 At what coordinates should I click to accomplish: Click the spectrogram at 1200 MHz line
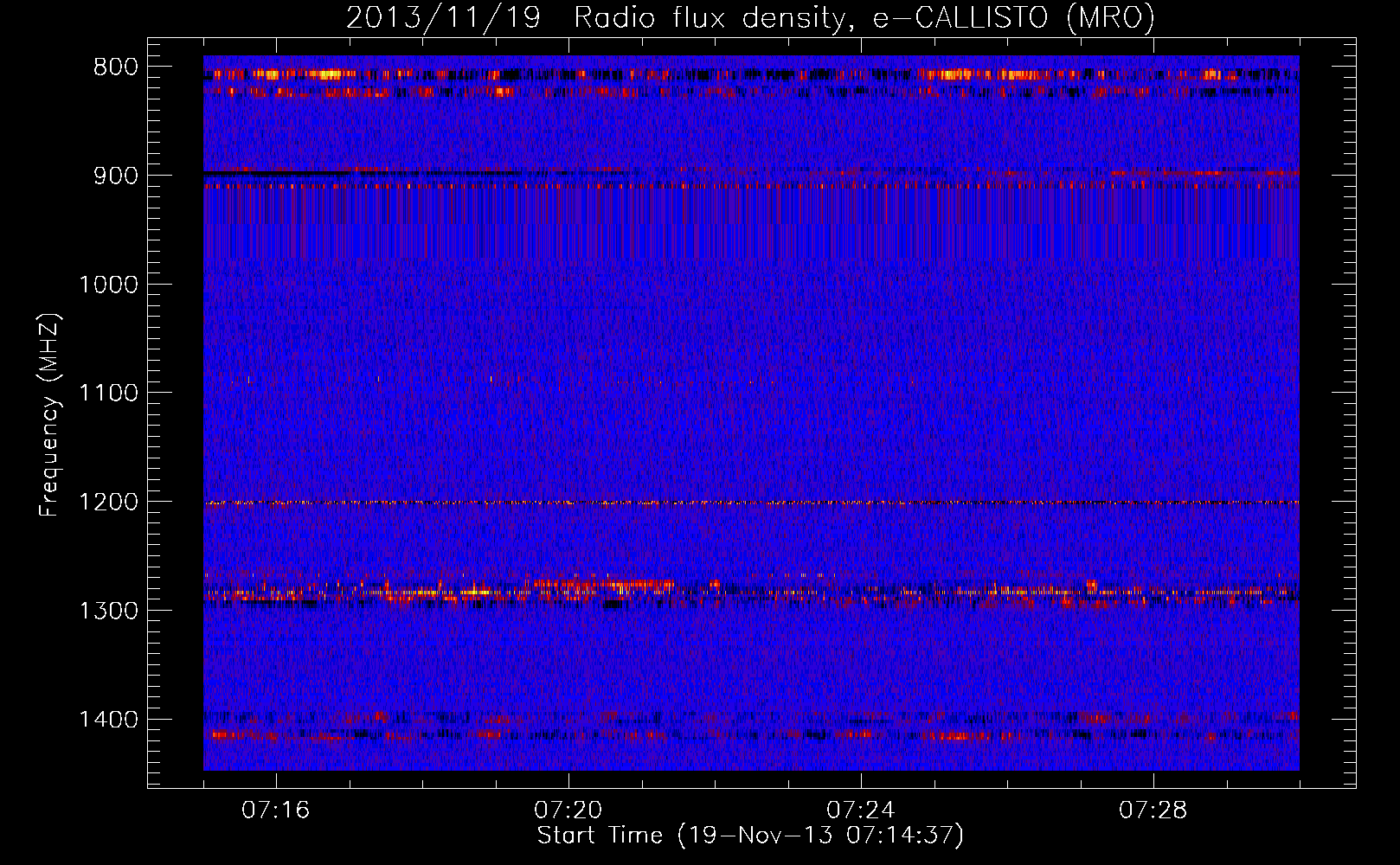click(751, 503)
